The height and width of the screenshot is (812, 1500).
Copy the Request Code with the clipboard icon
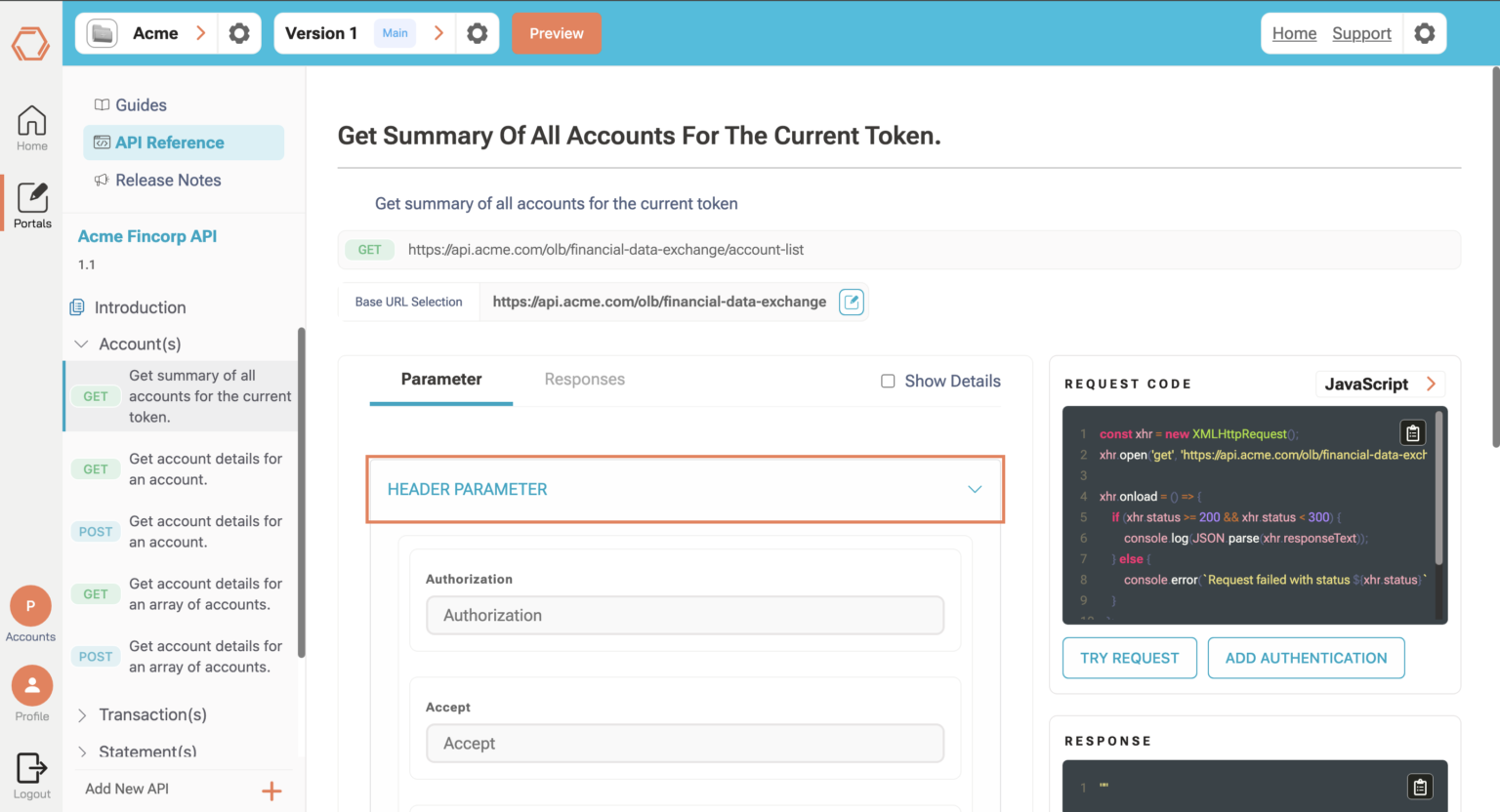click(1413, 431)
